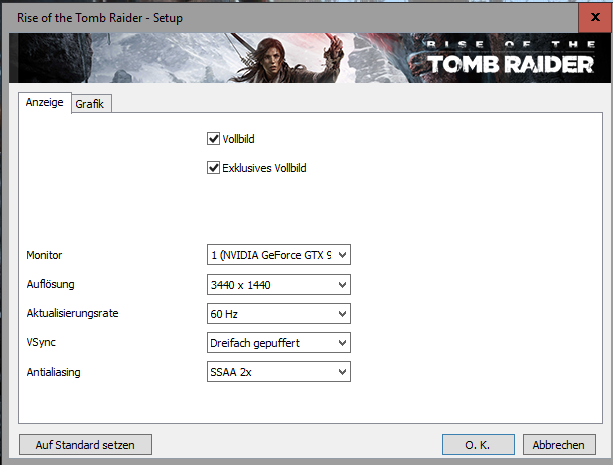Click the window title Rise of the Tomb Raider - Setup
The width and height of the screenshot is (613, 465).
pos(100,18)
